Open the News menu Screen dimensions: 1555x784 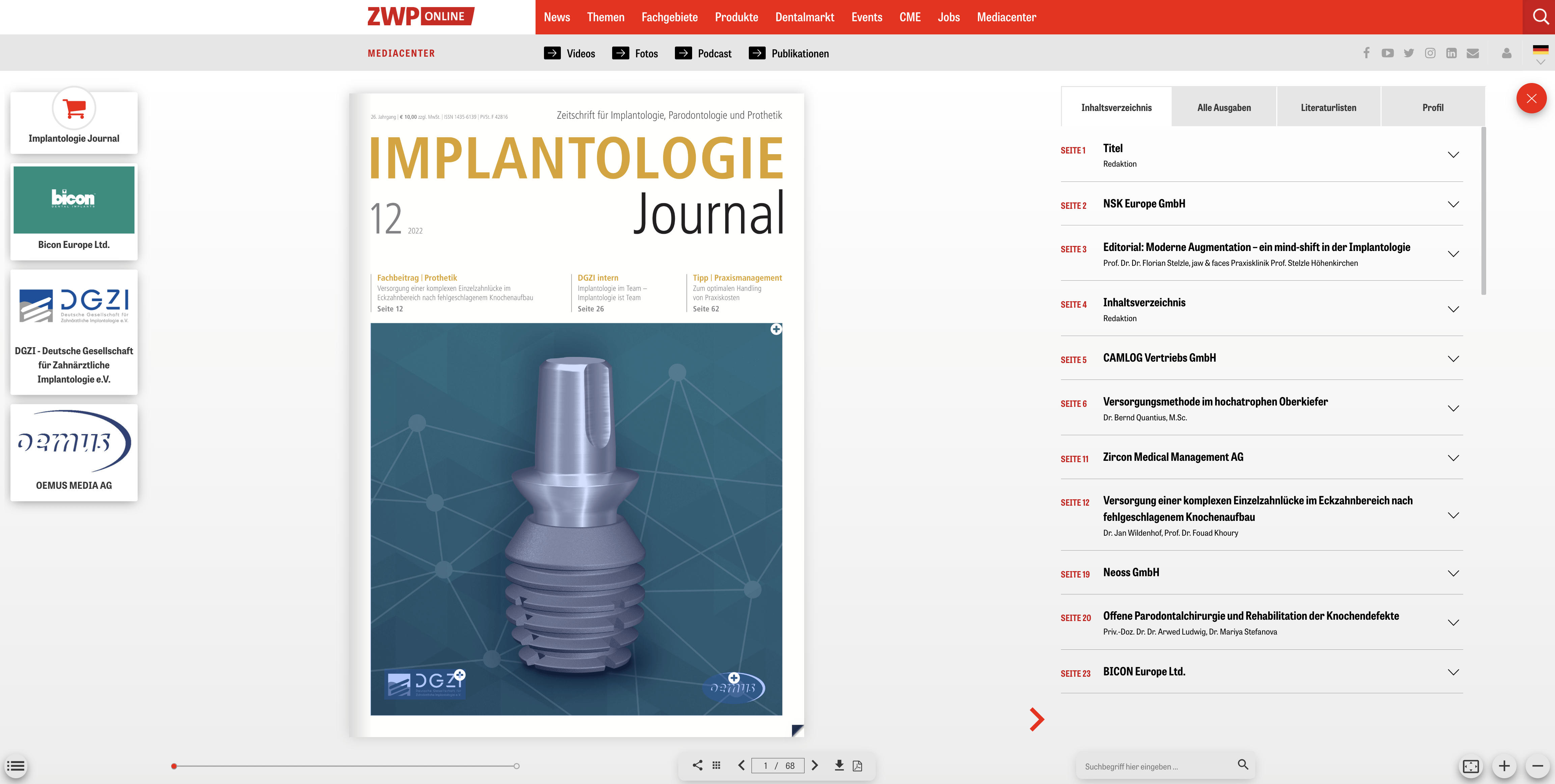point(556,17)
